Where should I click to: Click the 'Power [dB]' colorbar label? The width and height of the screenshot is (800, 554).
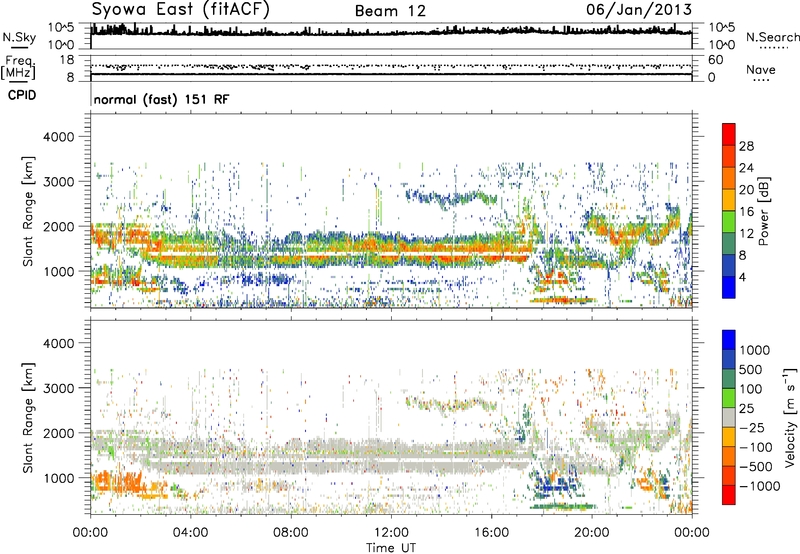(x=764, y=211)
